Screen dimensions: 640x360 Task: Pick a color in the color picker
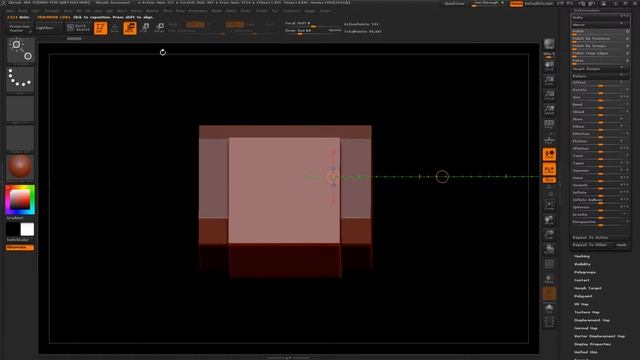tap(20, 200)
